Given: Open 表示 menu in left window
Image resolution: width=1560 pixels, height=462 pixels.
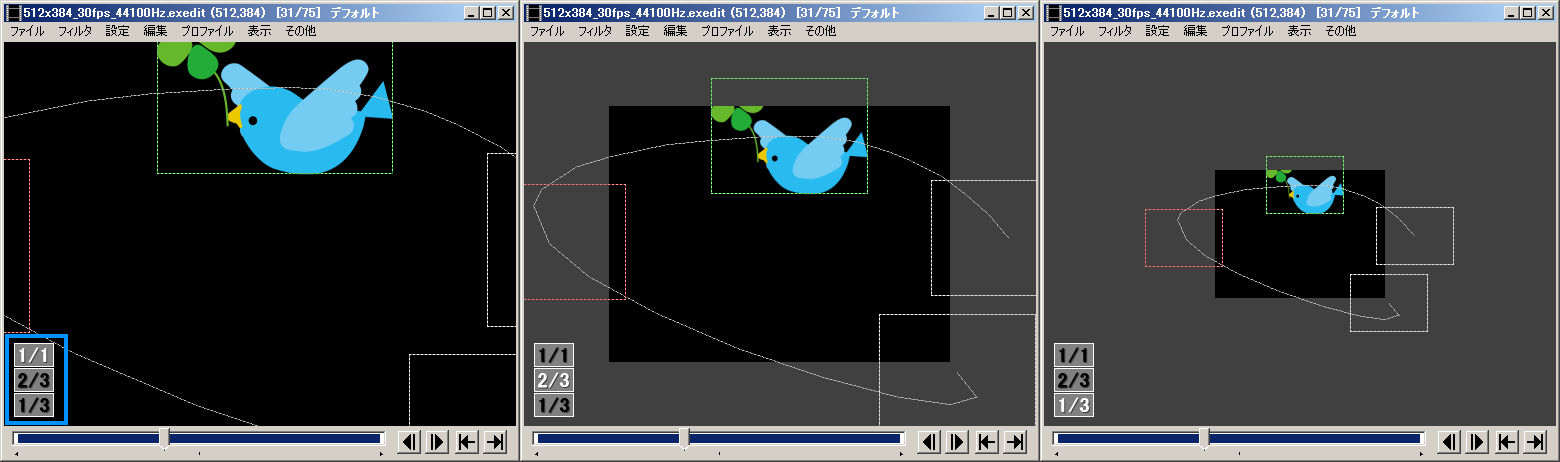Looking at the screenshot, I should click(x=260, y=31).
